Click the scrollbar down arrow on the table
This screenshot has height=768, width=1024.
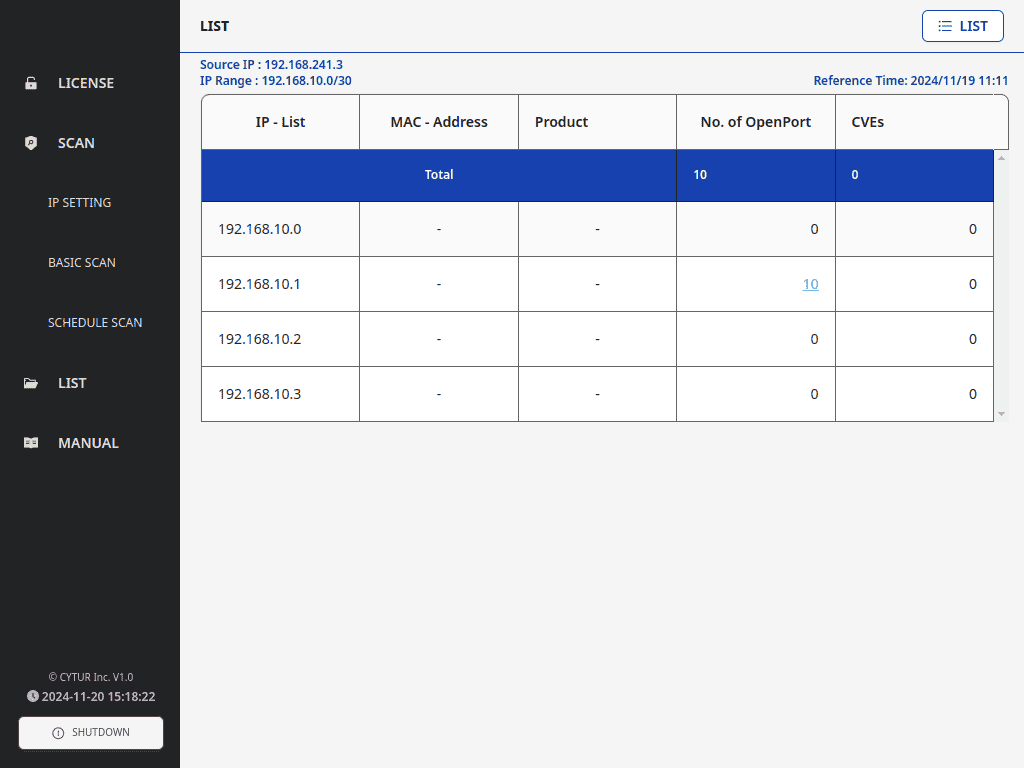tap(1001, 413)
